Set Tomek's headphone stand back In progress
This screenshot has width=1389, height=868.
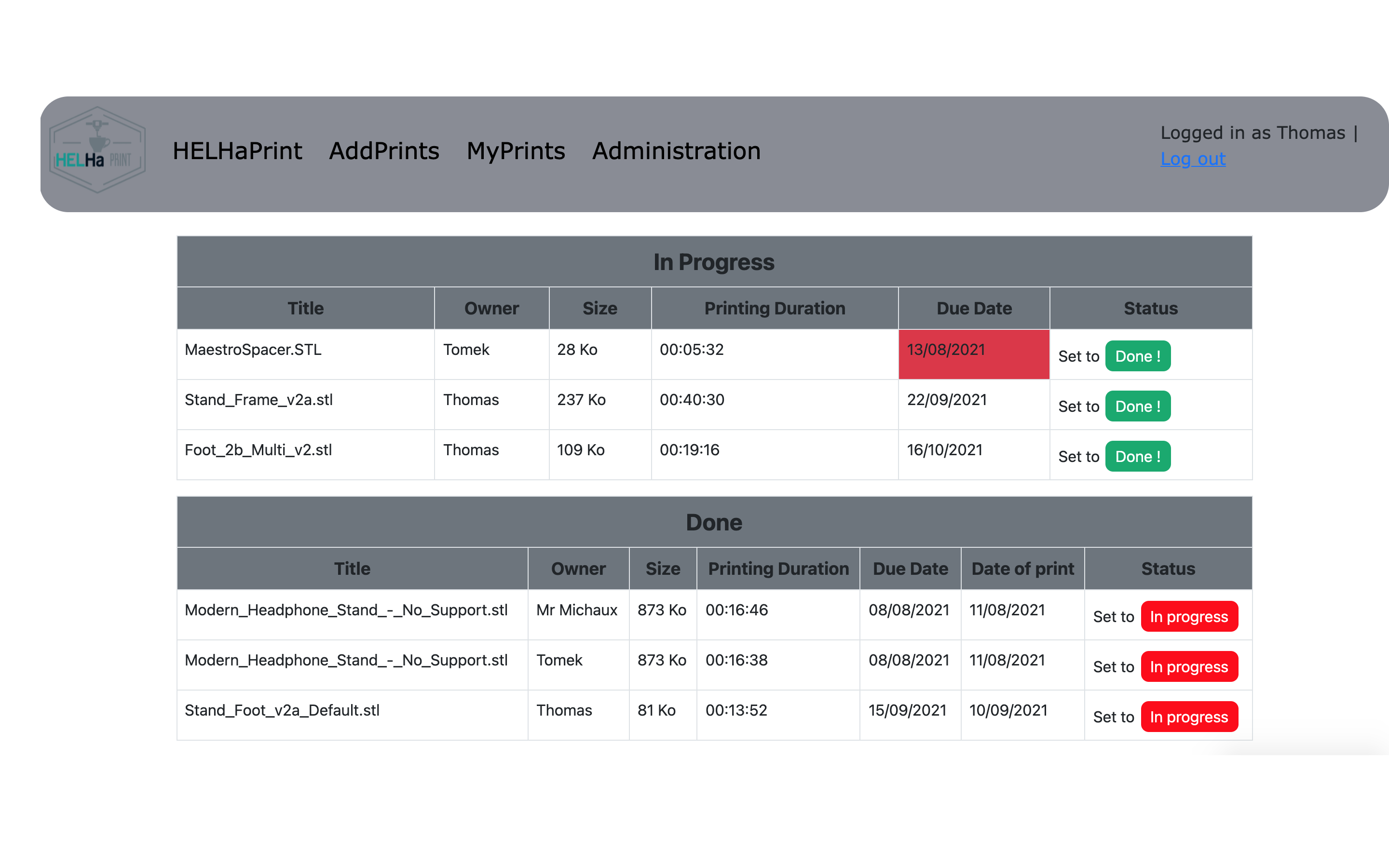click(x=1189, y=666)
